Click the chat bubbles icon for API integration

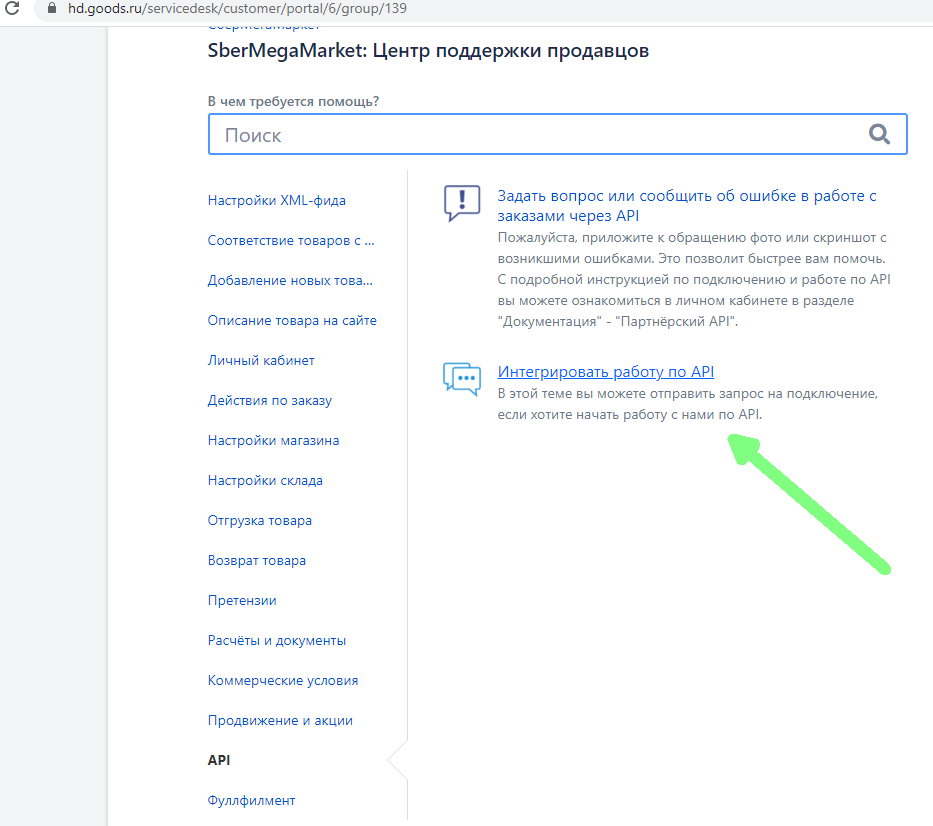point(462,379)
